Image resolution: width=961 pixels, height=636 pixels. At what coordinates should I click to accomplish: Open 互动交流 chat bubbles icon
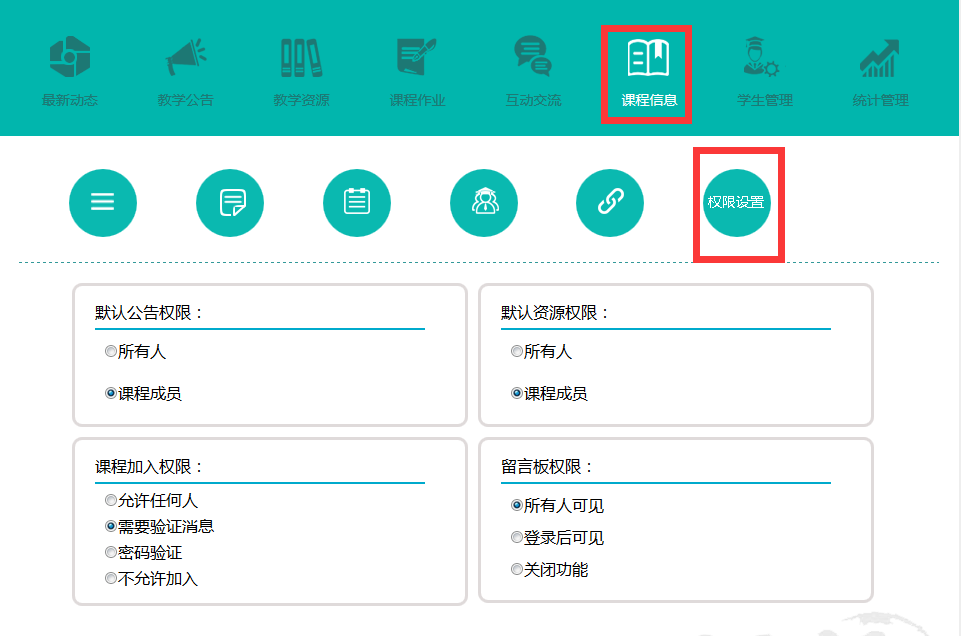(x=533, y=58)
